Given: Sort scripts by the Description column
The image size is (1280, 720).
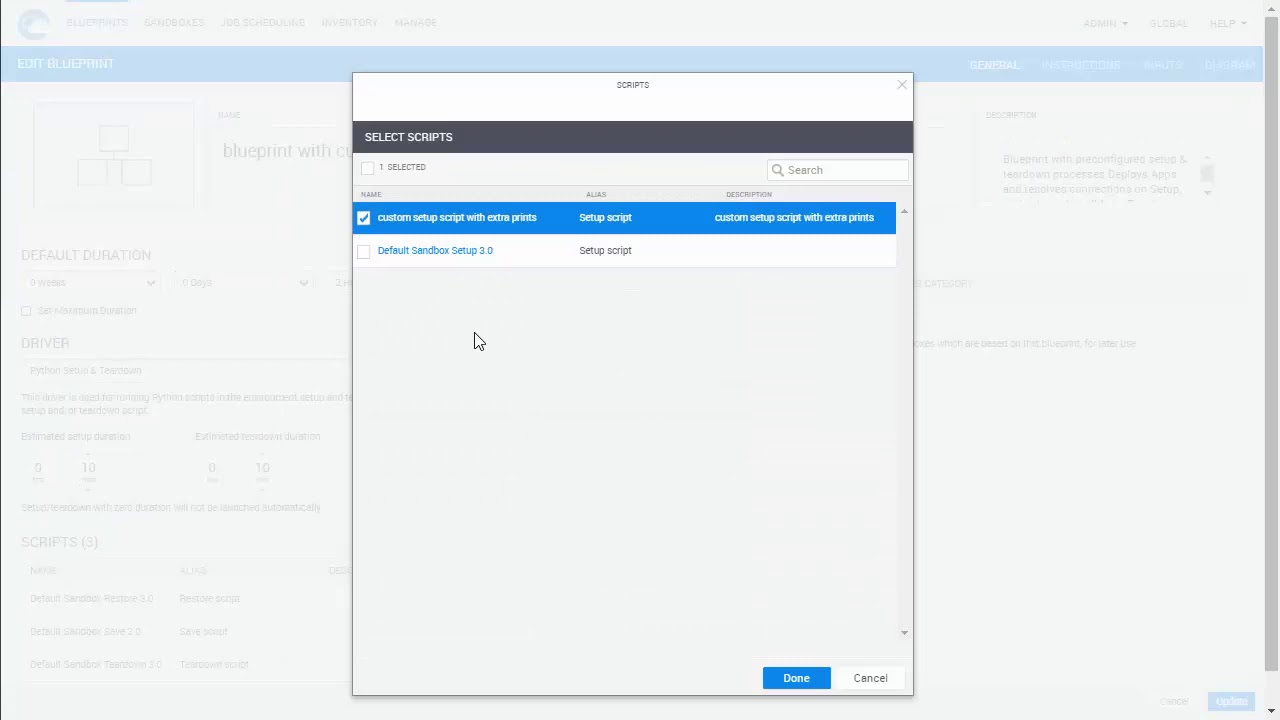Looking at the screenshot, I should pos(749,195).
